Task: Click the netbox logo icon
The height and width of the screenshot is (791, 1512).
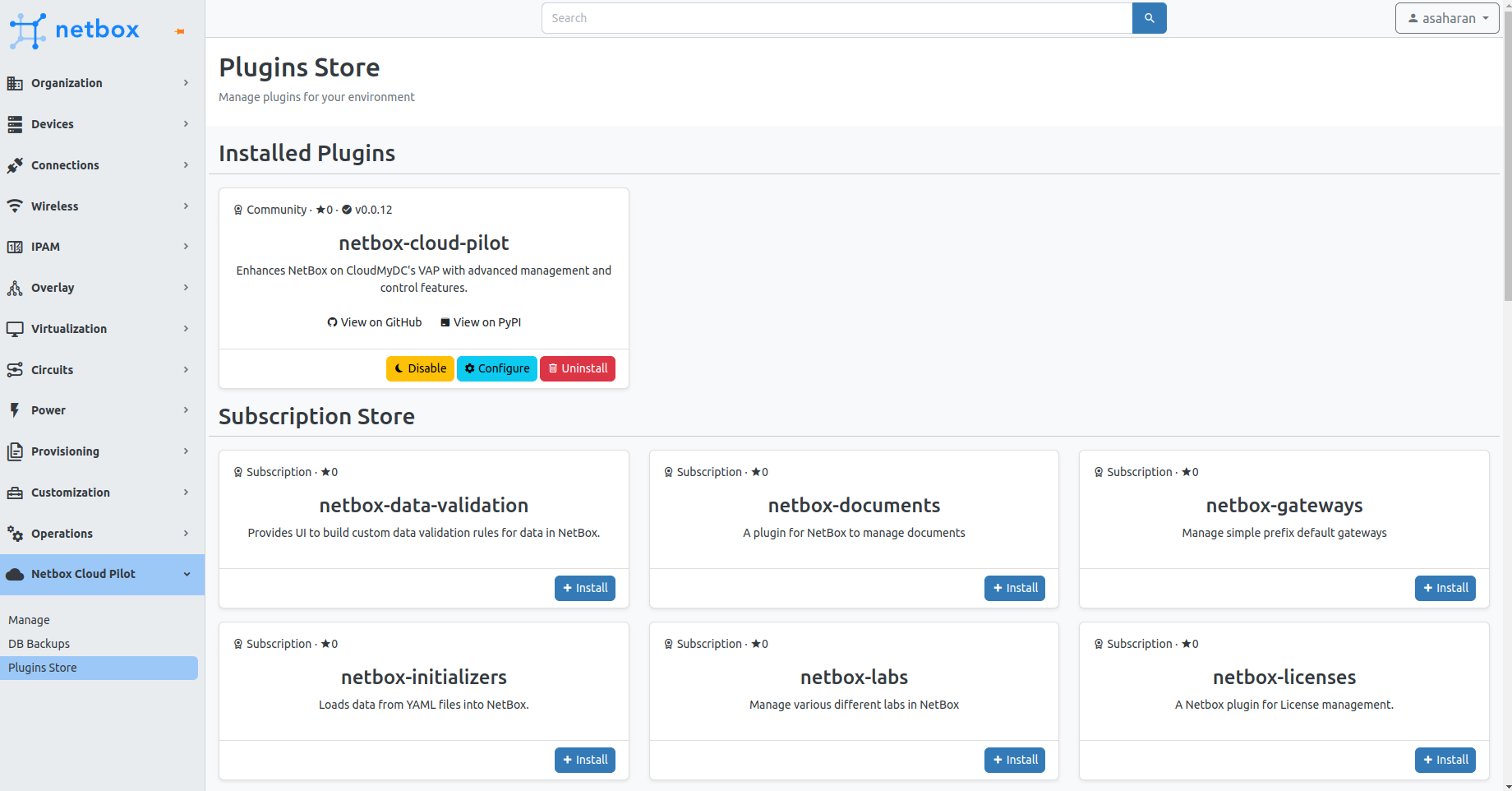Action: pos(27,30)
